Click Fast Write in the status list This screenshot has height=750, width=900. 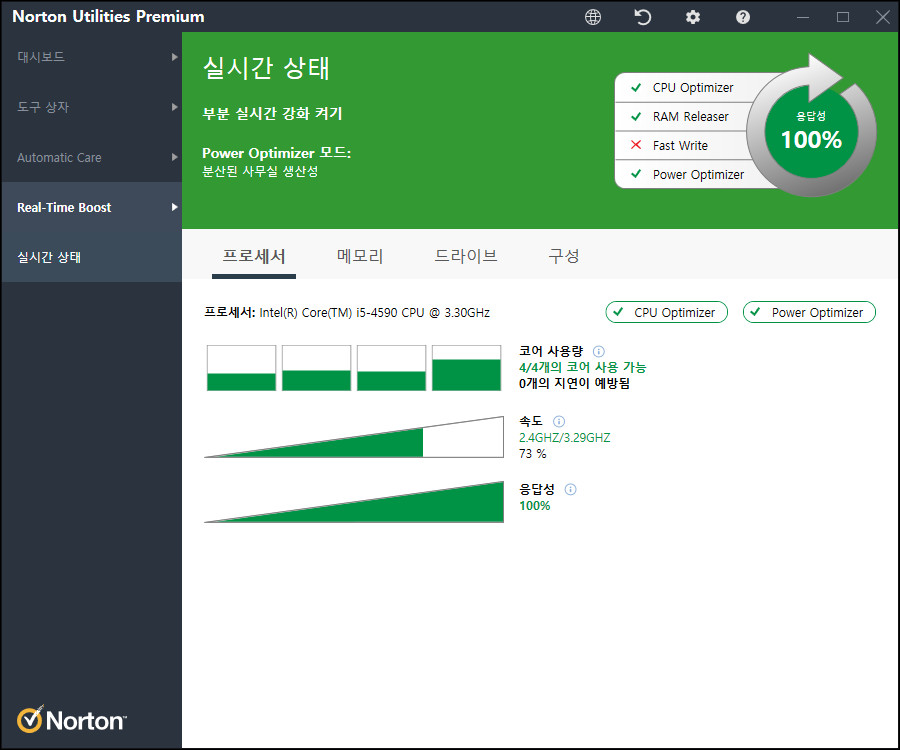681,145
